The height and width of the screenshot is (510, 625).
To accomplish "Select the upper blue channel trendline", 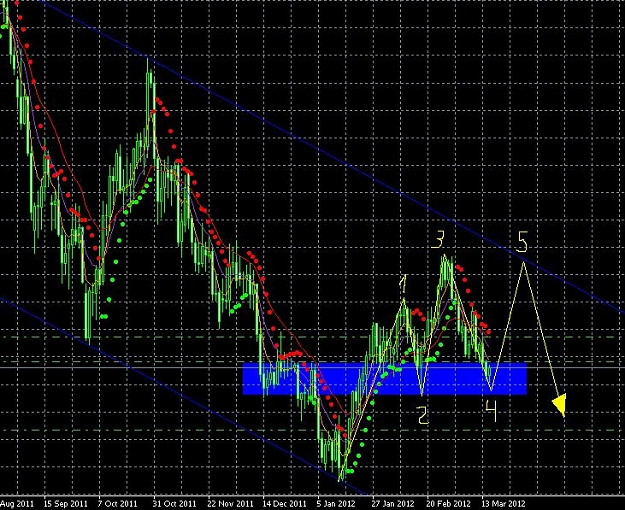I will click(x=333, y=157).
